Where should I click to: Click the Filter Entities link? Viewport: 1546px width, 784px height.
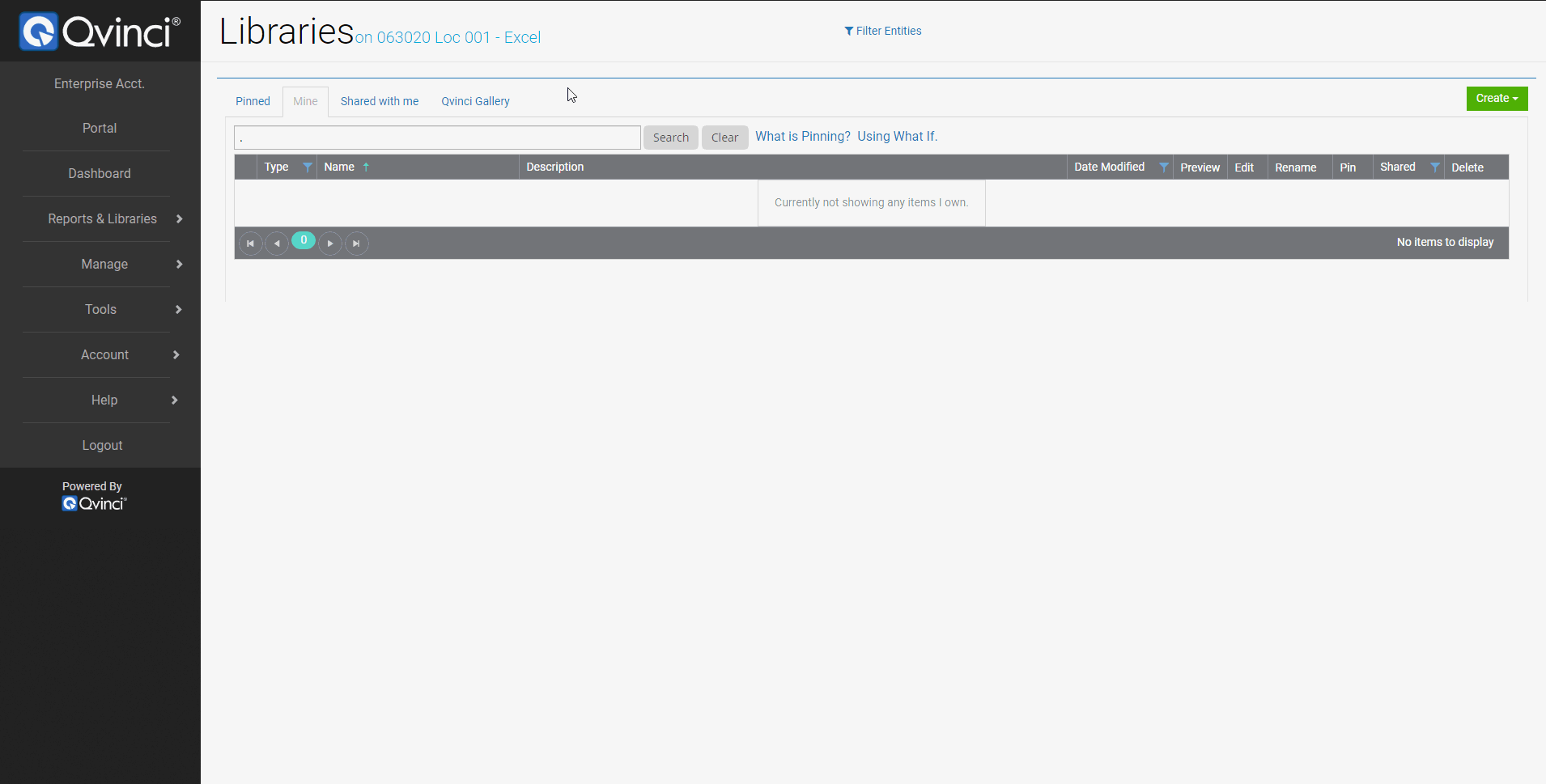883,32
